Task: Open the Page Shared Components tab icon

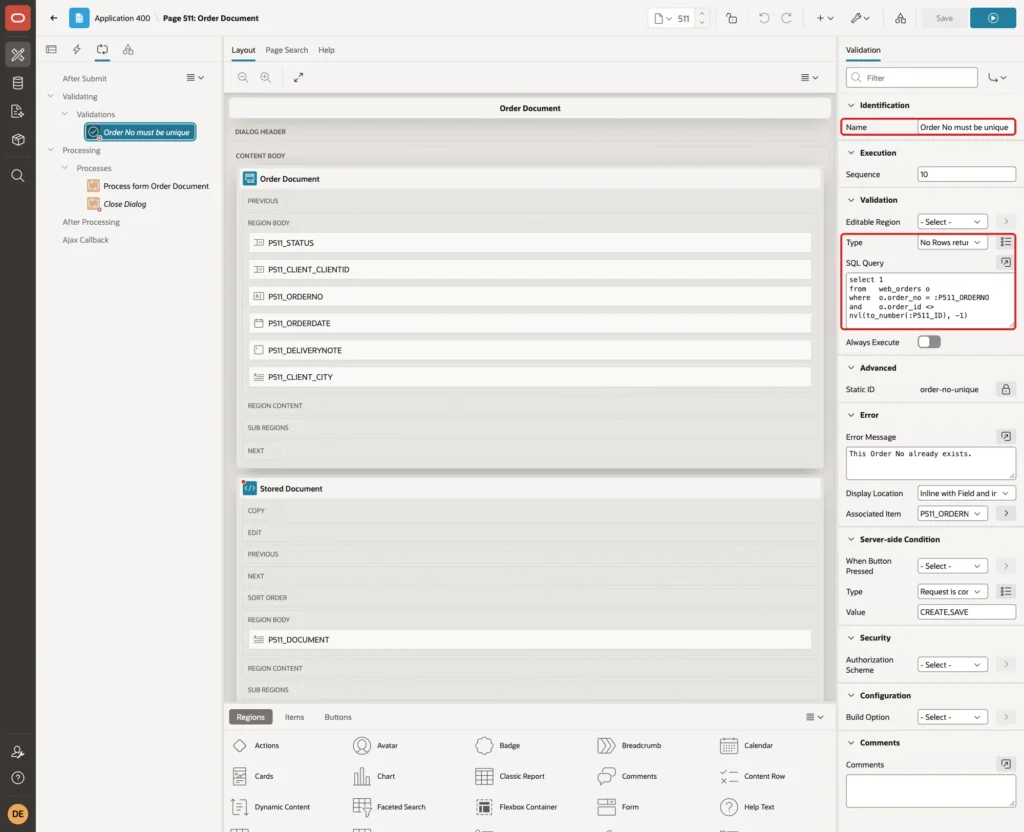Action: pyautogui.click(x=128, y=50)
